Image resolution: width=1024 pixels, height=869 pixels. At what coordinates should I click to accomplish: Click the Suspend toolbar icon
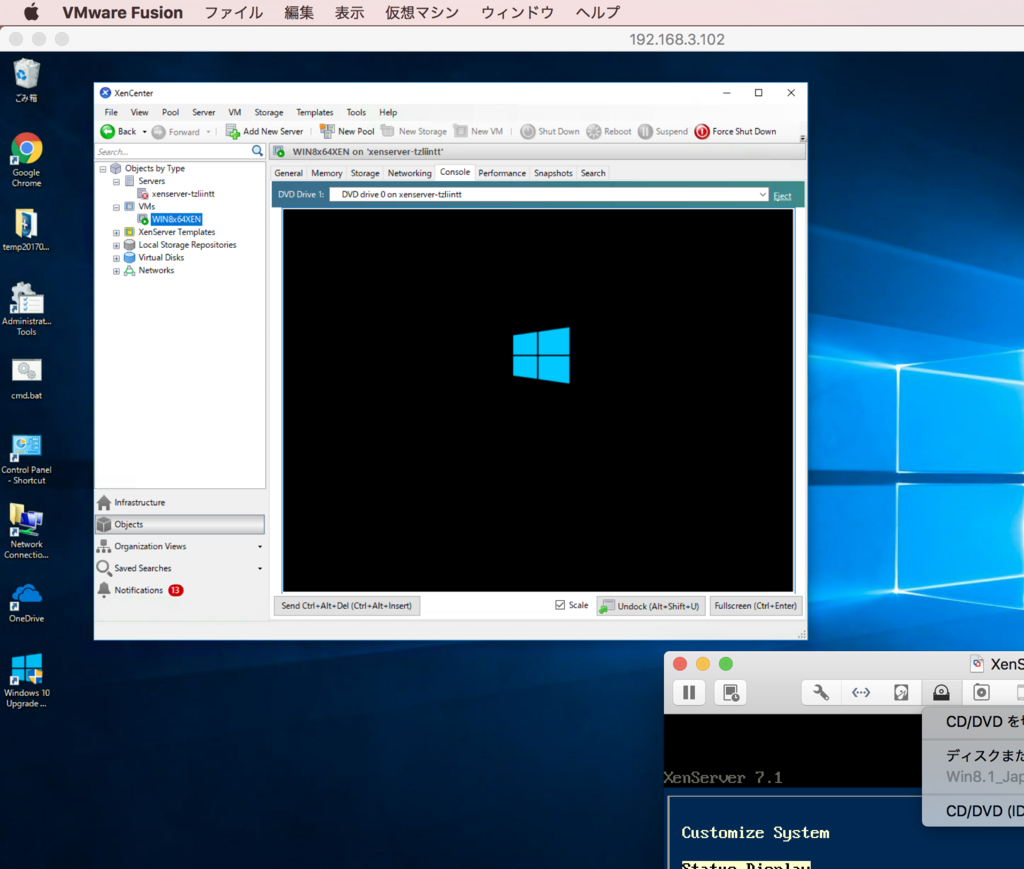(x=645, y=131)
